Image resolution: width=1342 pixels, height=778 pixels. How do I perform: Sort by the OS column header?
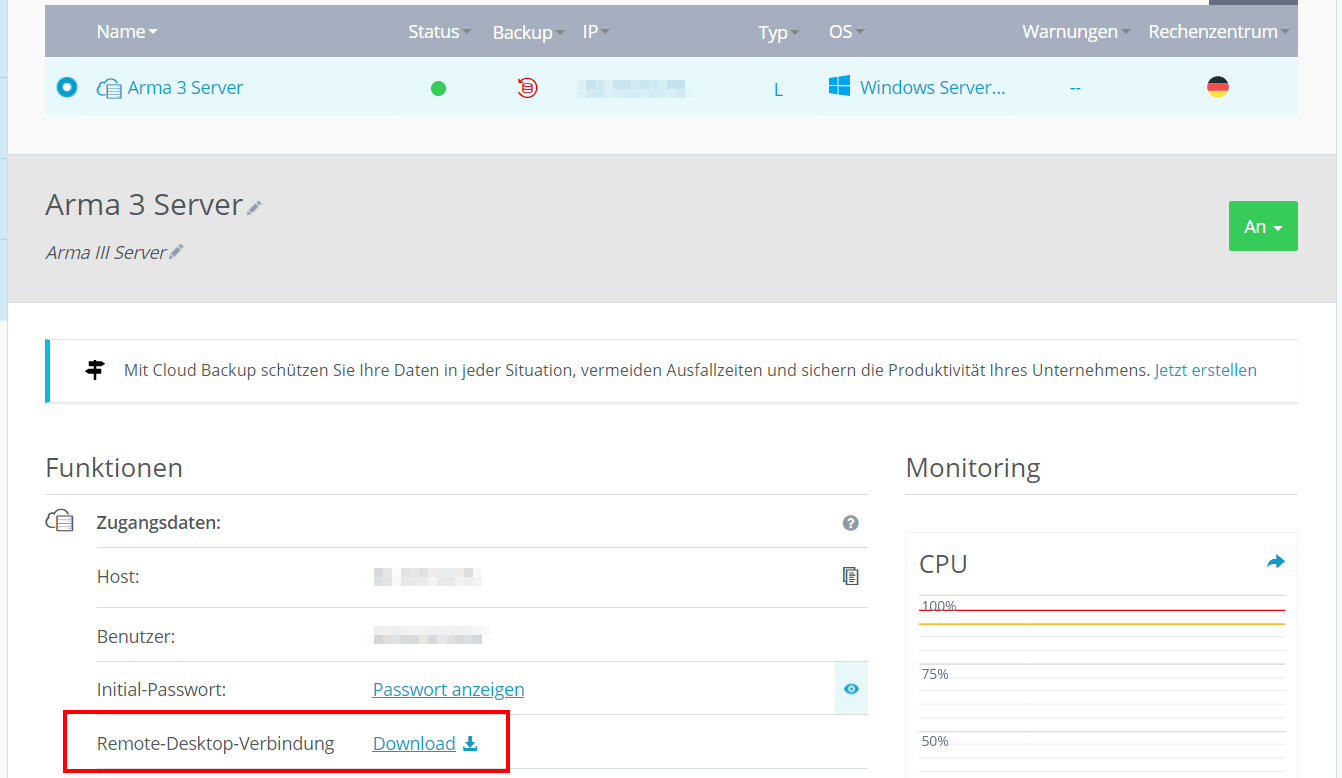[846, 32]
